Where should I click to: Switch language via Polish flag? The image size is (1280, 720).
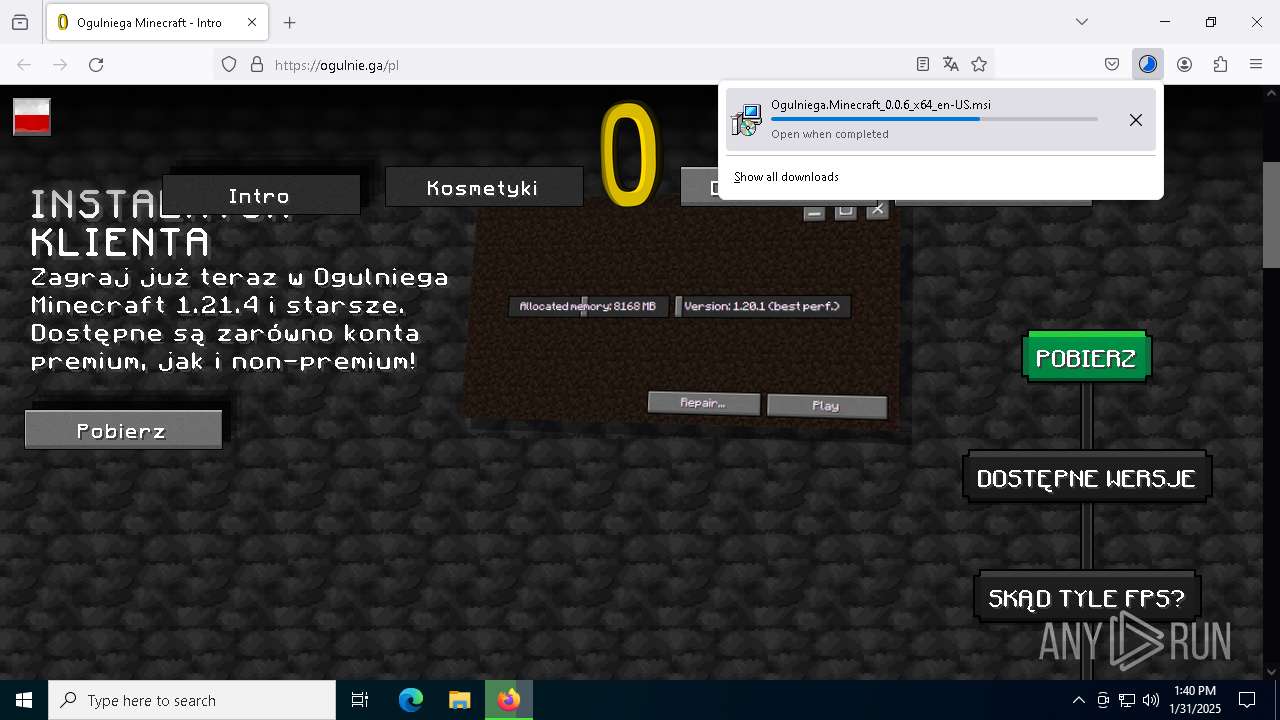tap(32, 117)
